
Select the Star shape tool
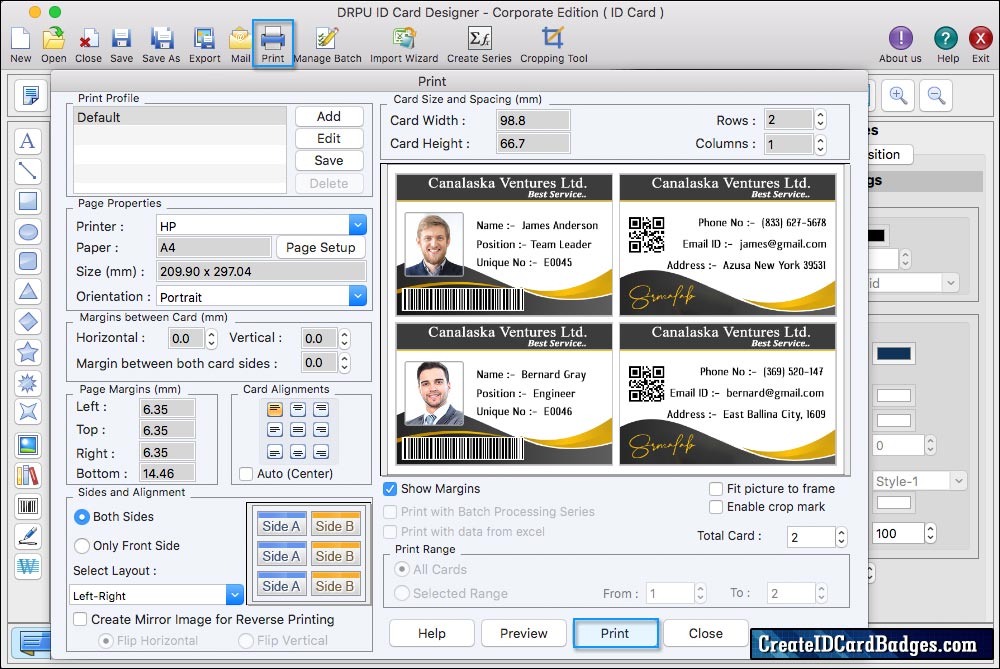pyautogui.click(x=27, y=352)
